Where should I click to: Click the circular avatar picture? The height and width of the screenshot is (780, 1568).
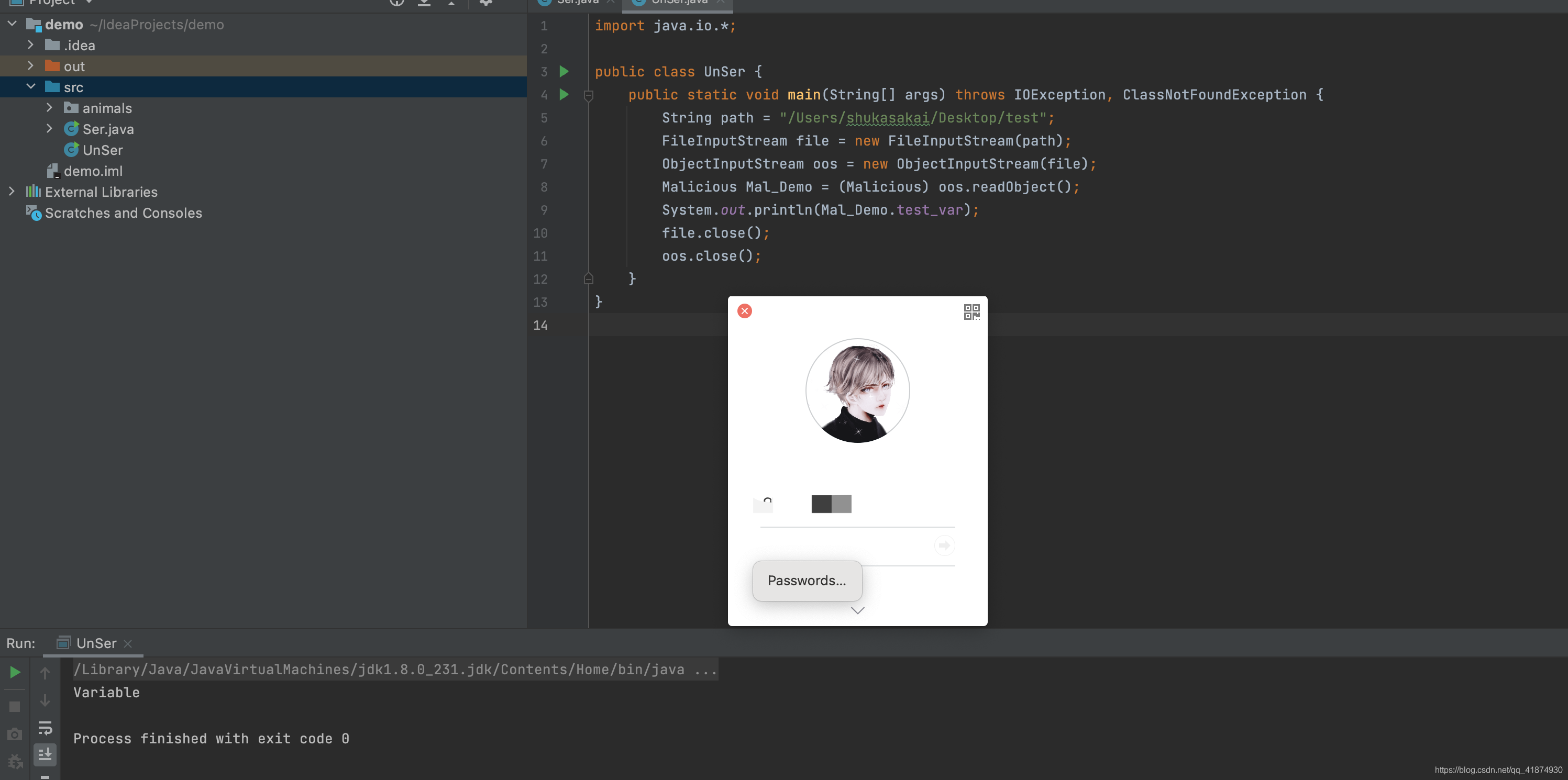[857, 391]
